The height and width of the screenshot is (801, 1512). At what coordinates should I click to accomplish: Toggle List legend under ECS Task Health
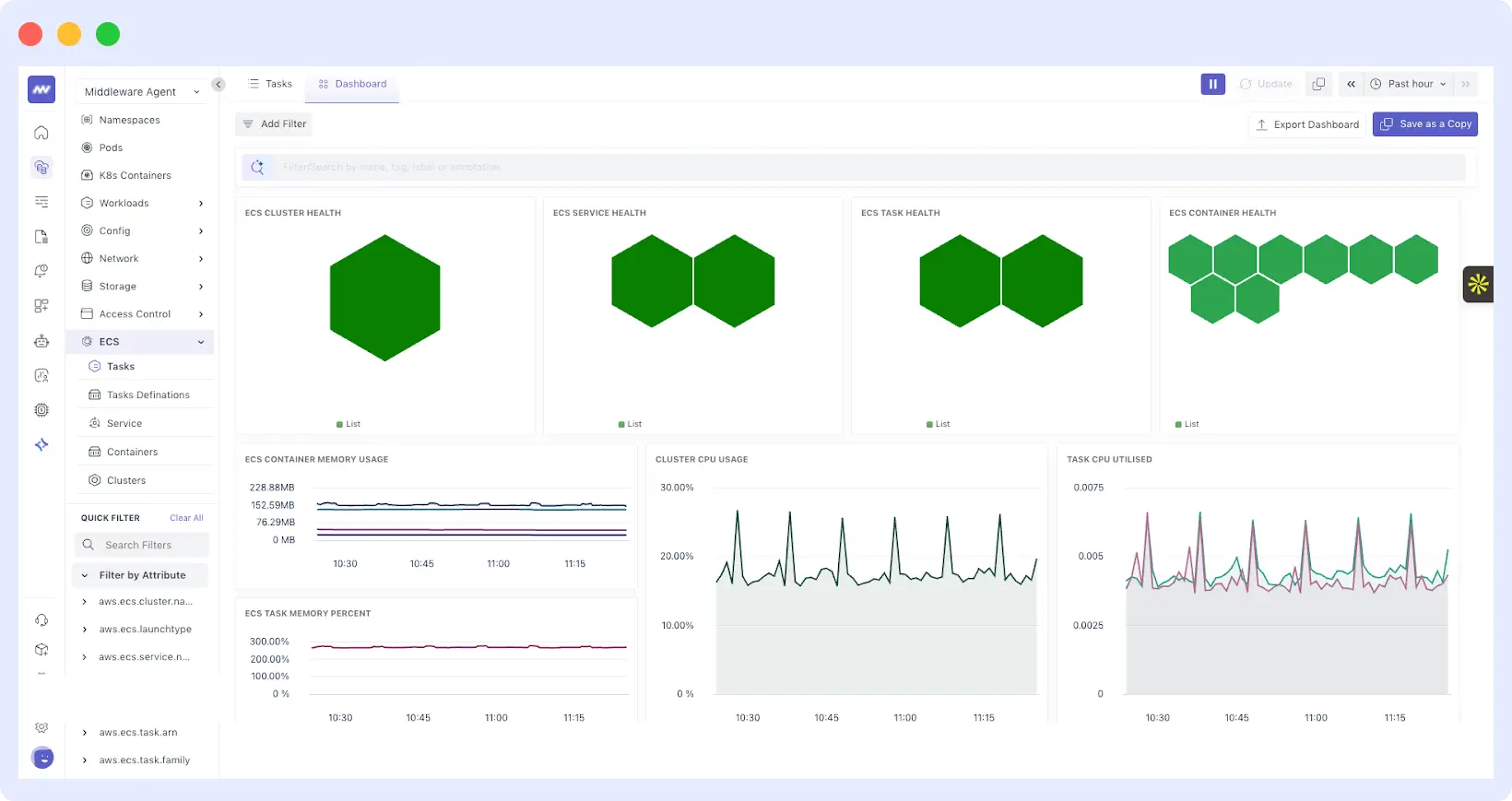click(938, 424)
